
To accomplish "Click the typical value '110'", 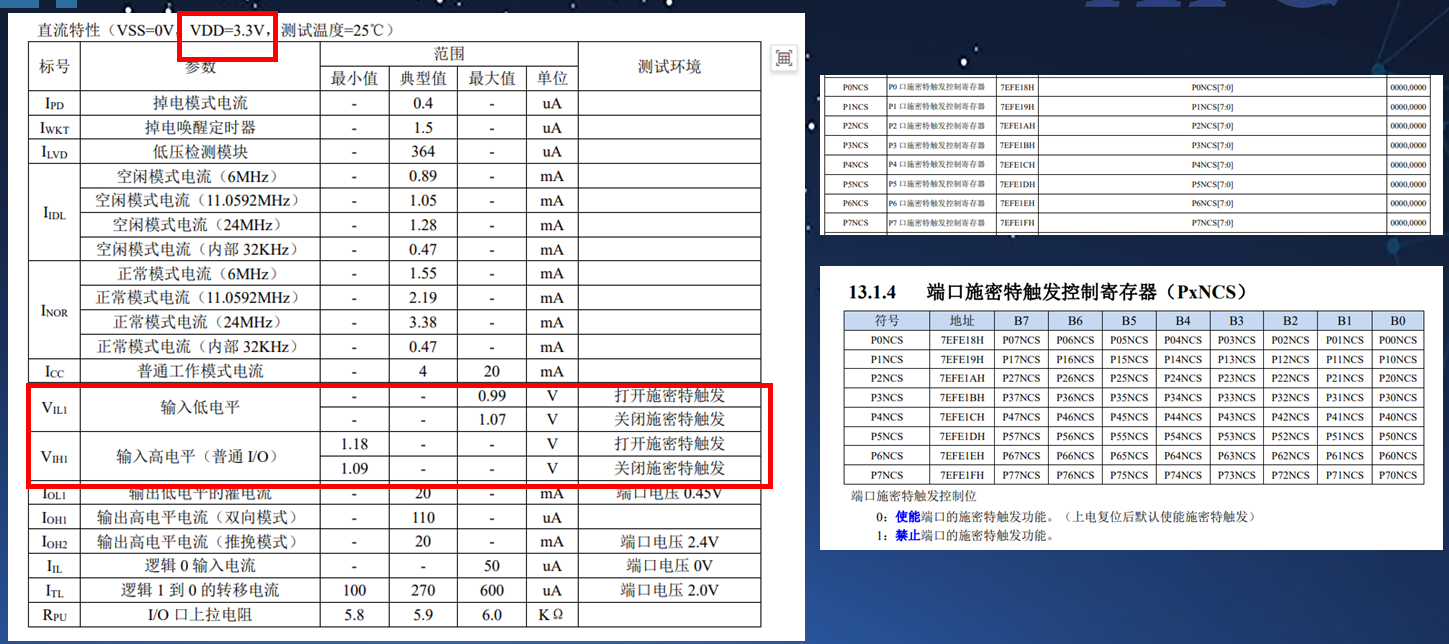I will pos(423,517).
